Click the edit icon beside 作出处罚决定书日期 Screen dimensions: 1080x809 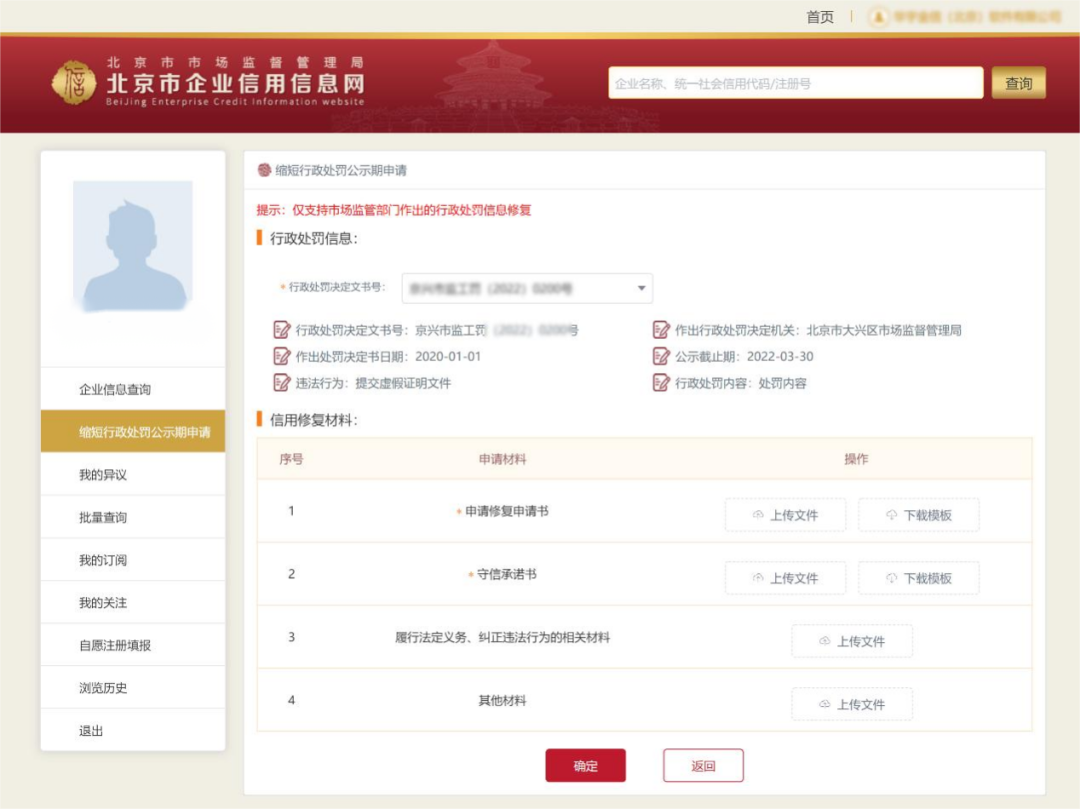coord(281,356)
